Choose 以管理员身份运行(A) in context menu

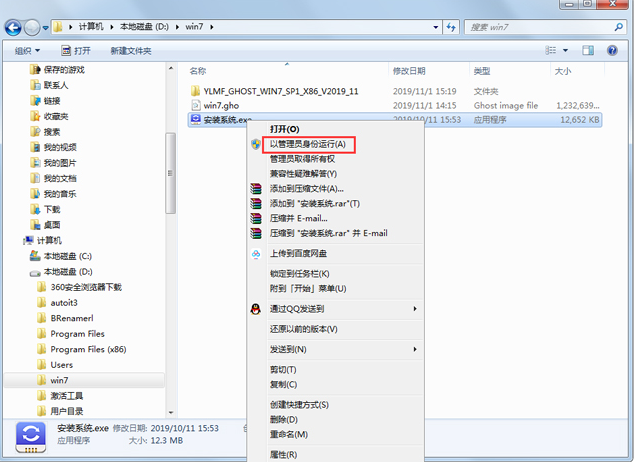click(308, 144)
